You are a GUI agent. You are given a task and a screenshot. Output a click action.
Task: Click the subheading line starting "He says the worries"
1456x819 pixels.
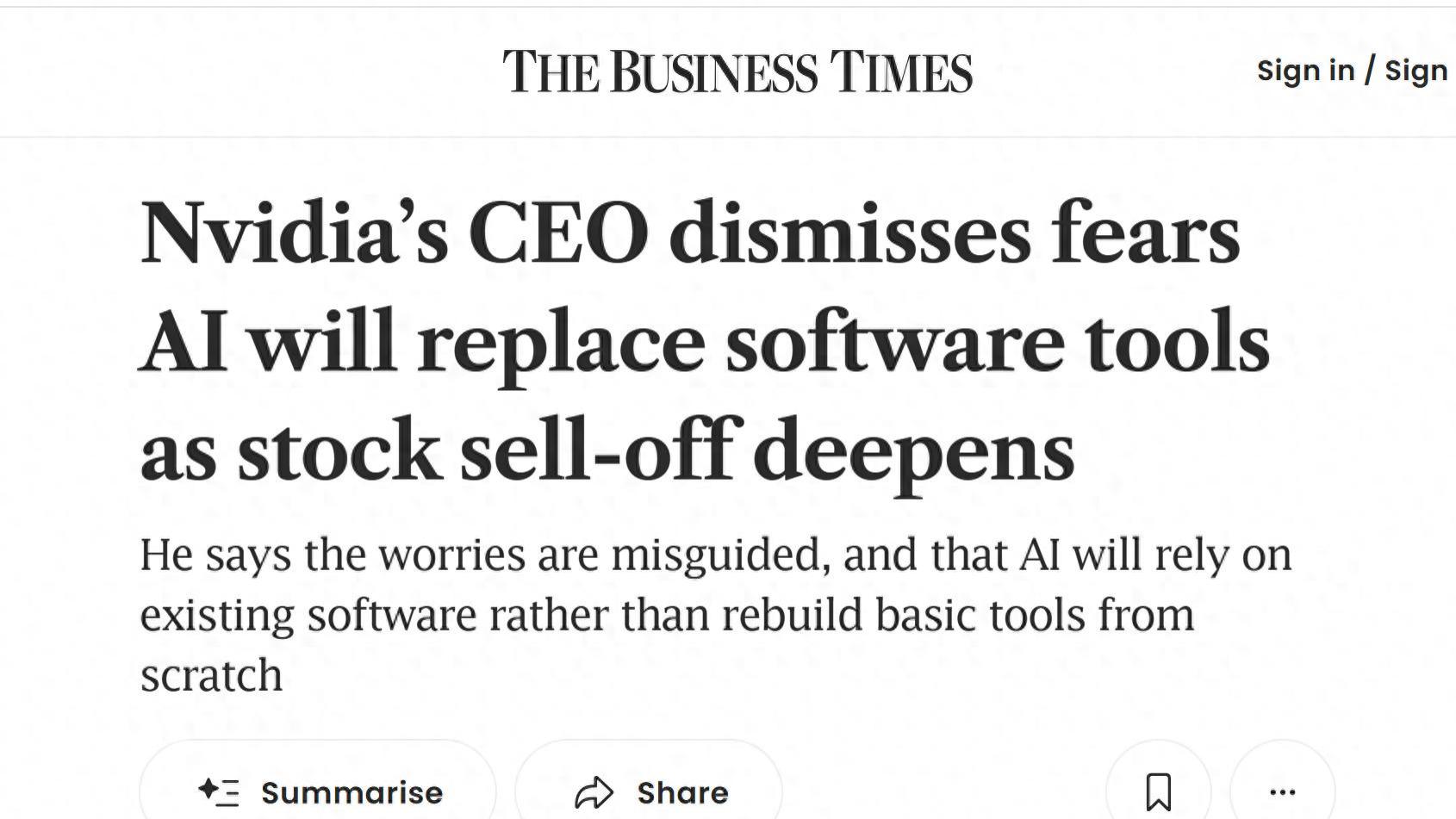[x=715, y=555]
